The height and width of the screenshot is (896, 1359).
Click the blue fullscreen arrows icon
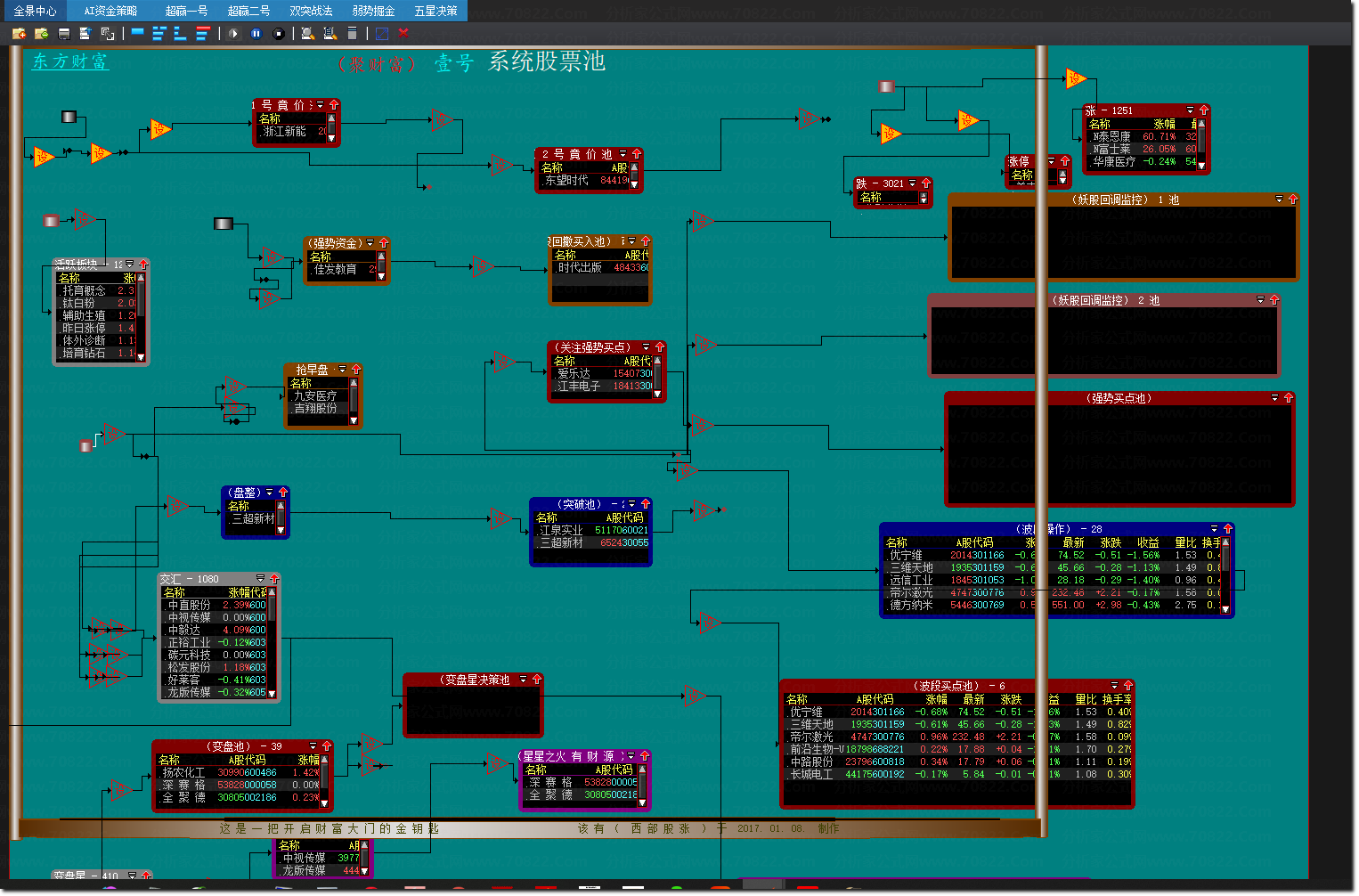pyautogui.click(x=382, y=33)
